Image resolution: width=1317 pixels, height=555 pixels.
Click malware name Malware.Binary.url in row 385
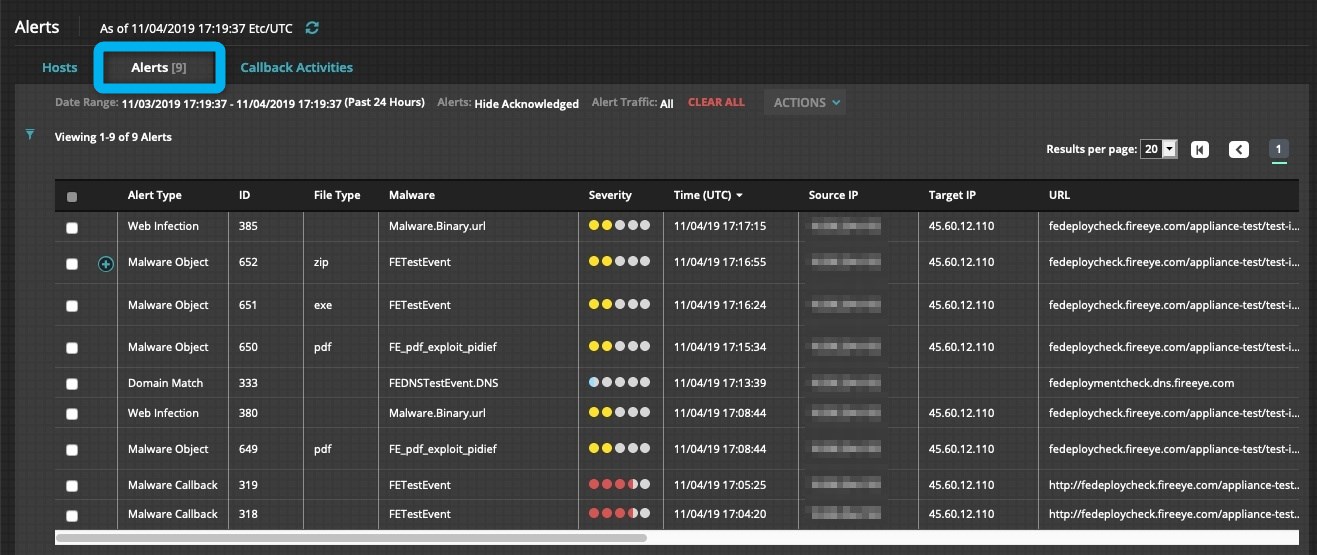[x=437, y=226]
